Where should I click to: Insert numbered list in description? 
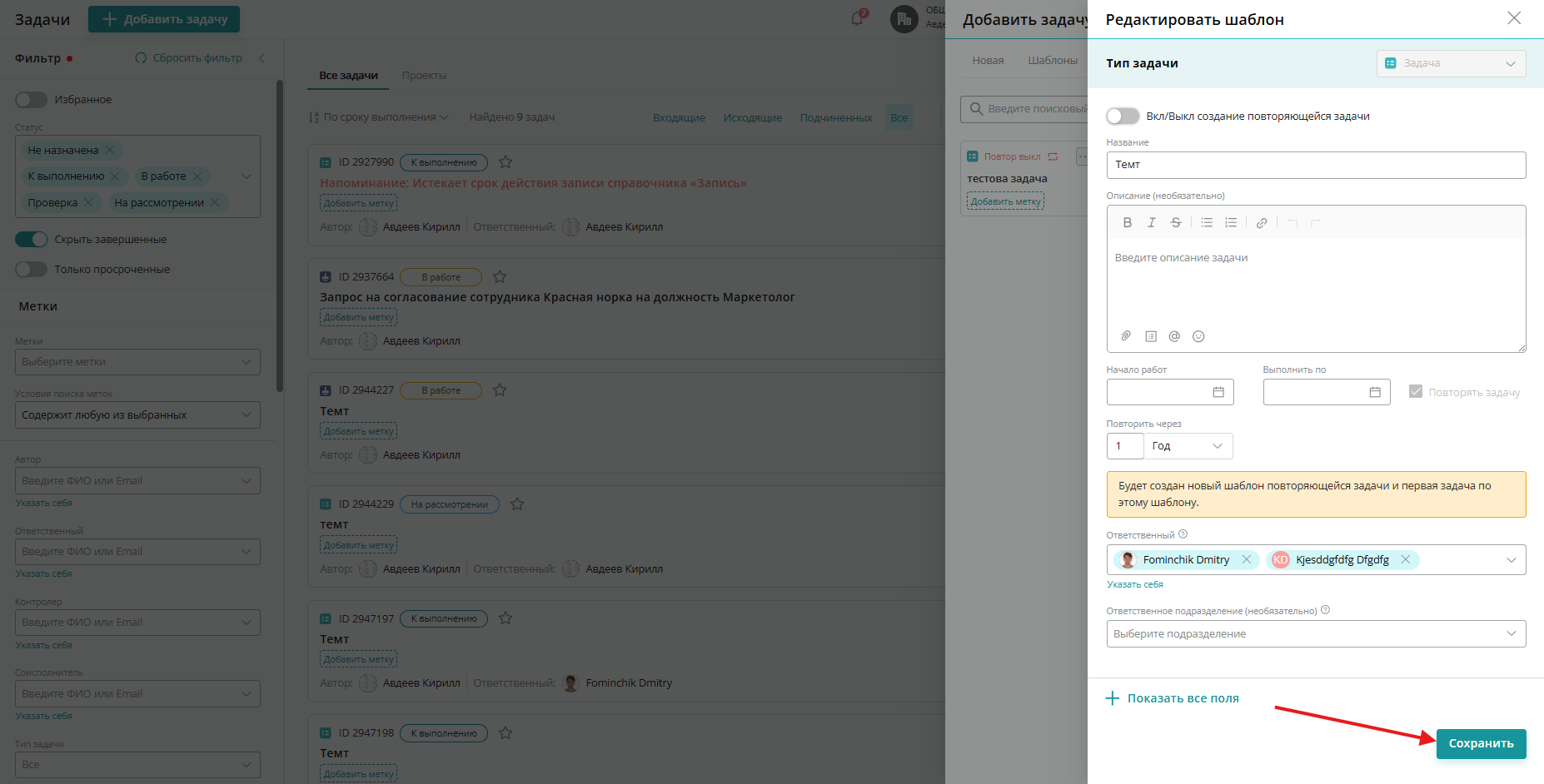point(1231,222)
